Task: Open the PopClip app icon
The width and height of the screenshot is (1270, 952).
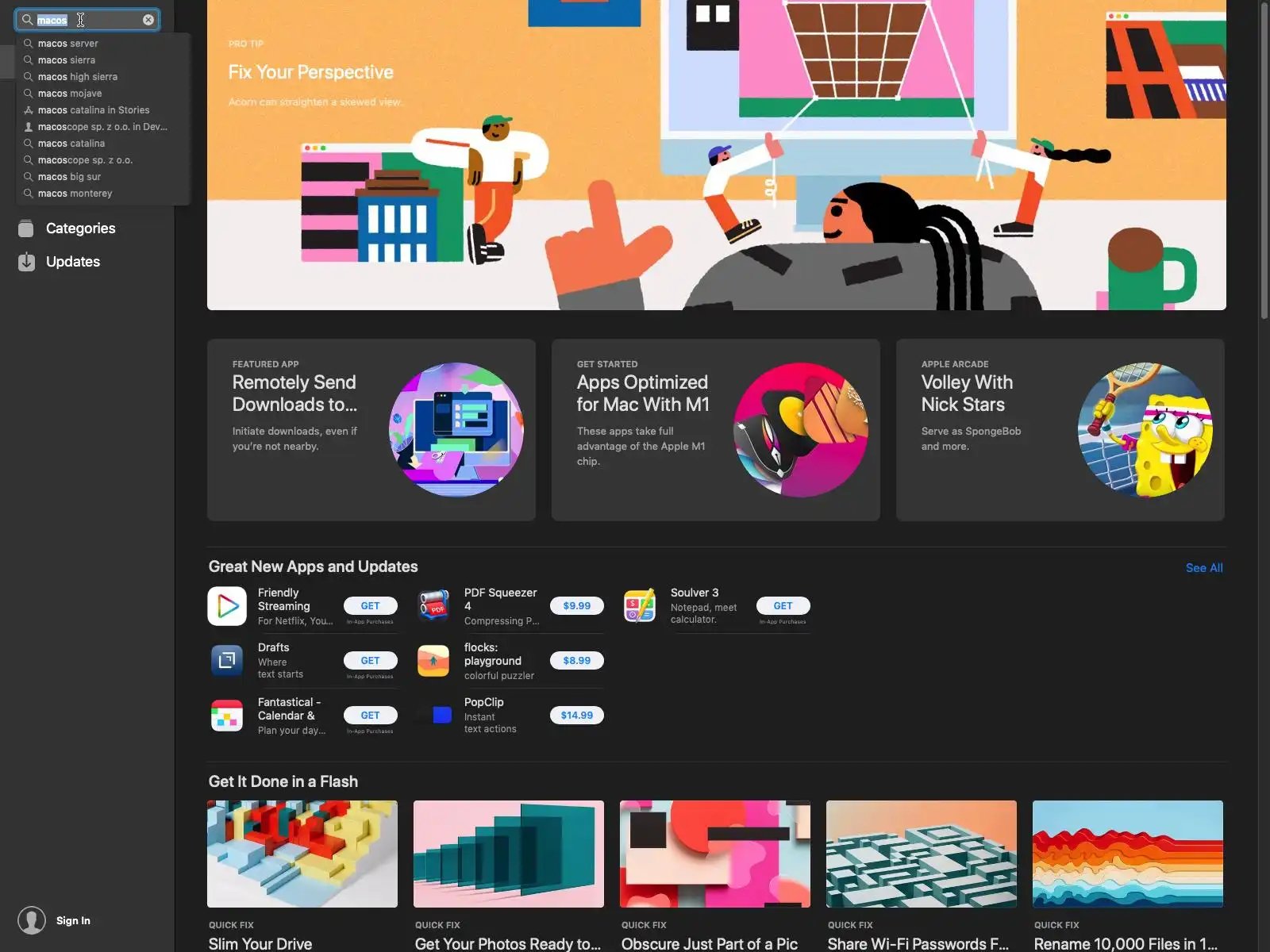Action: (433, 716)
